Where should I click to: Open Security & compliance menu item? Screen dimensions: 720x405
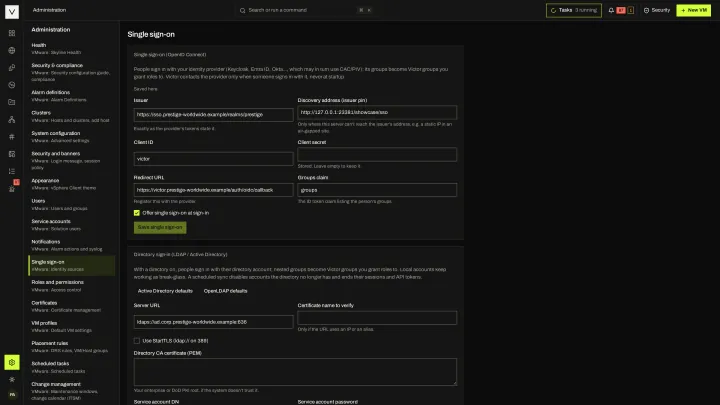click(72, 72)
